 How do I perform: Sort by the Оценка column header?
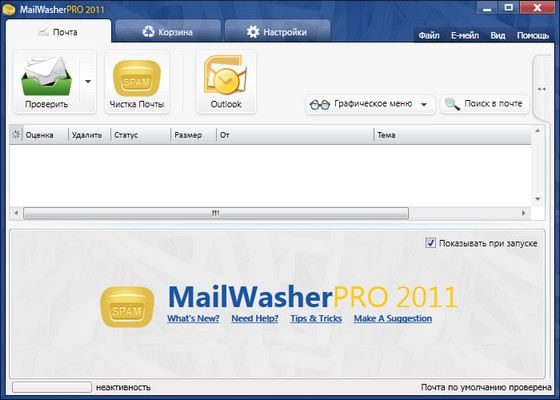[46, 135]
